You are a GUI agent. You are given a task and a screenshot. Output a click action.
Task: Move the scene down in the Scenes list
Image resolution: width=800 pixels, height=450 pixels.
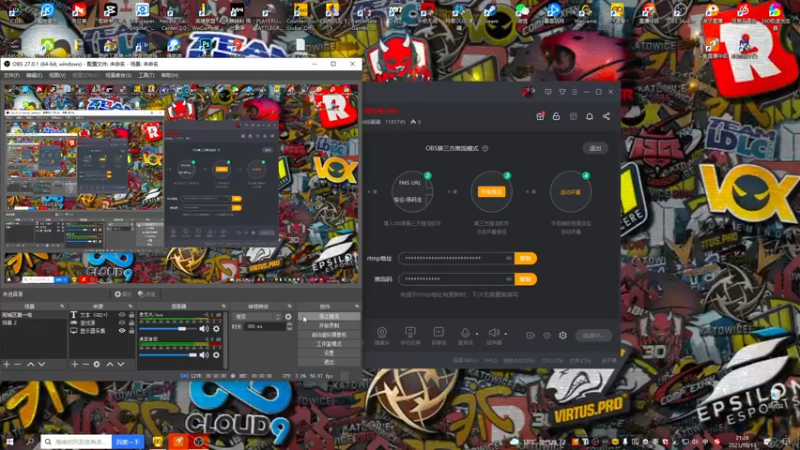click(x=41, y=364)
